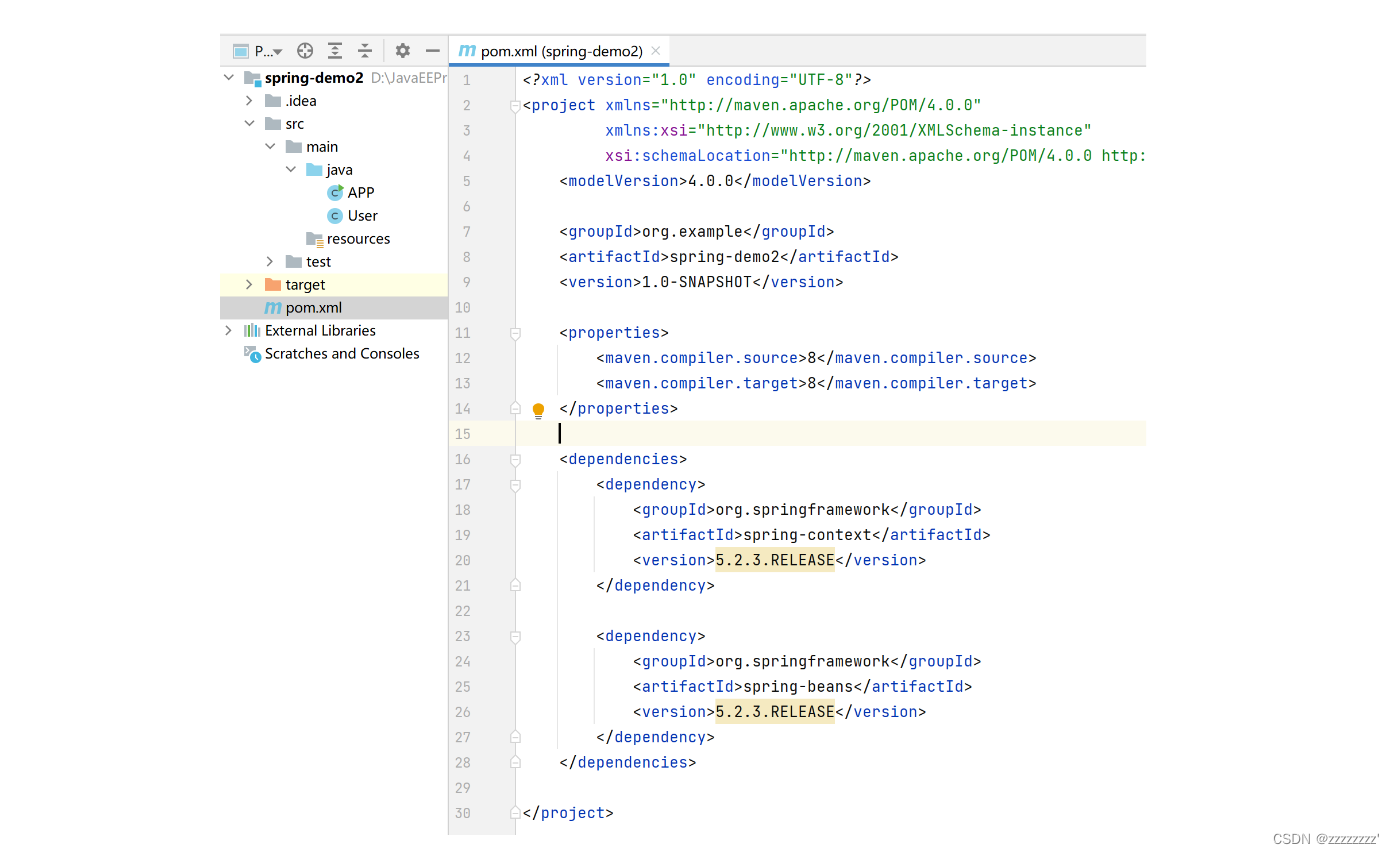Open the Project panel settings gear
The image size is (1394, 854).
coord(401,50)
